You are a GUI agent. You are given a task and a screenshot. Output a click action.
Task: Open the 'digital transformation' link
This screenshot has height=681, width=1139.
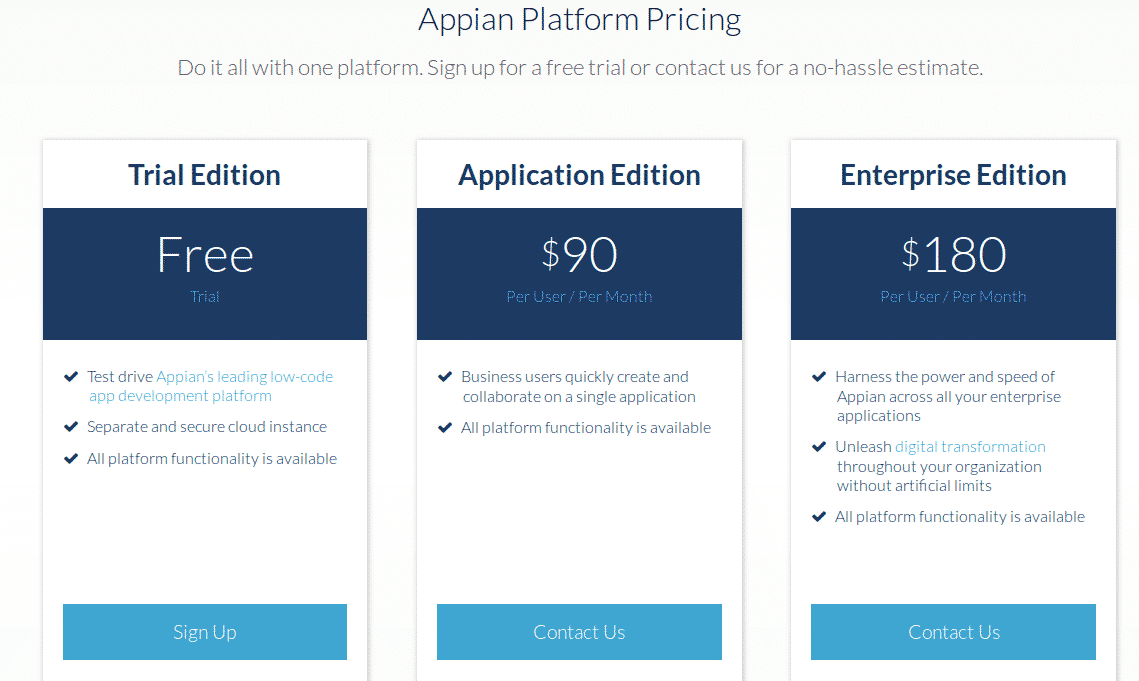(970, 446)
